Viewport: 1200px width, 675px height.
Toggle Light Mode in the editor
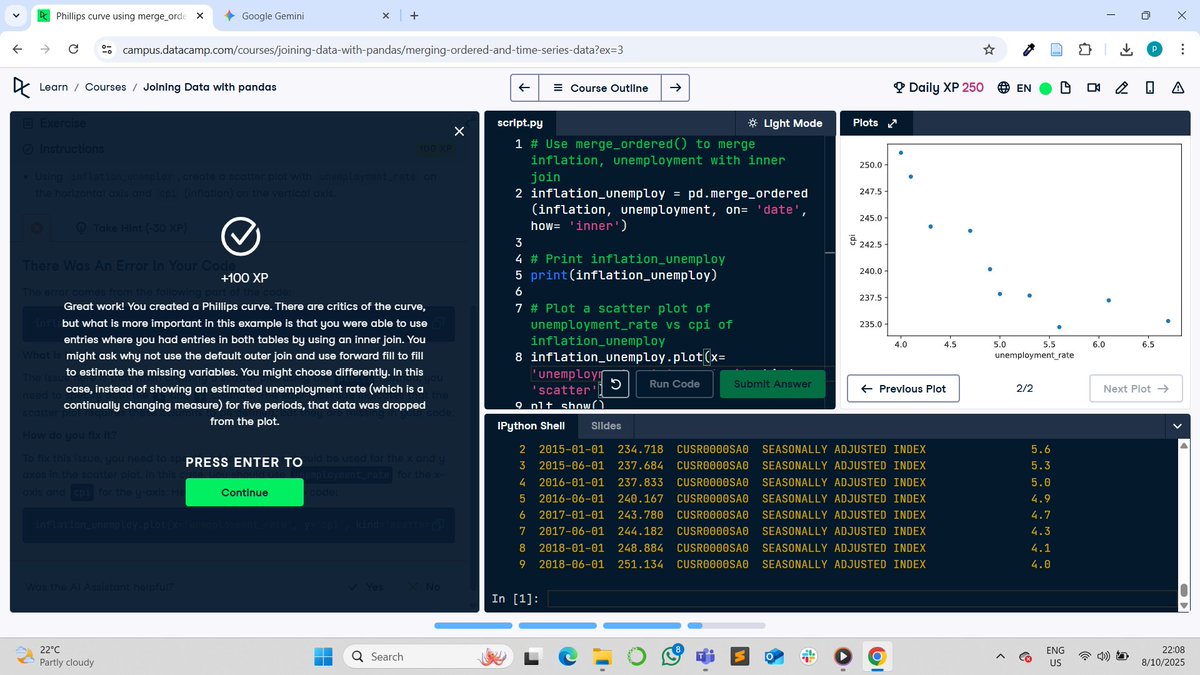coord(785,122)
